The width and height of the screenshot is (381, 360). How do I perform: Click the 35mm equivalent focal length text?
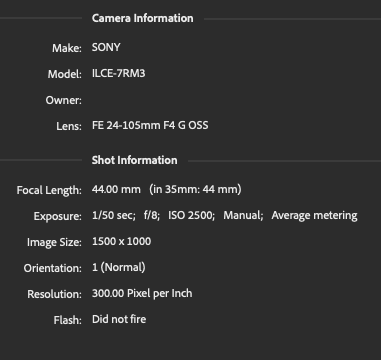point(195,189)
